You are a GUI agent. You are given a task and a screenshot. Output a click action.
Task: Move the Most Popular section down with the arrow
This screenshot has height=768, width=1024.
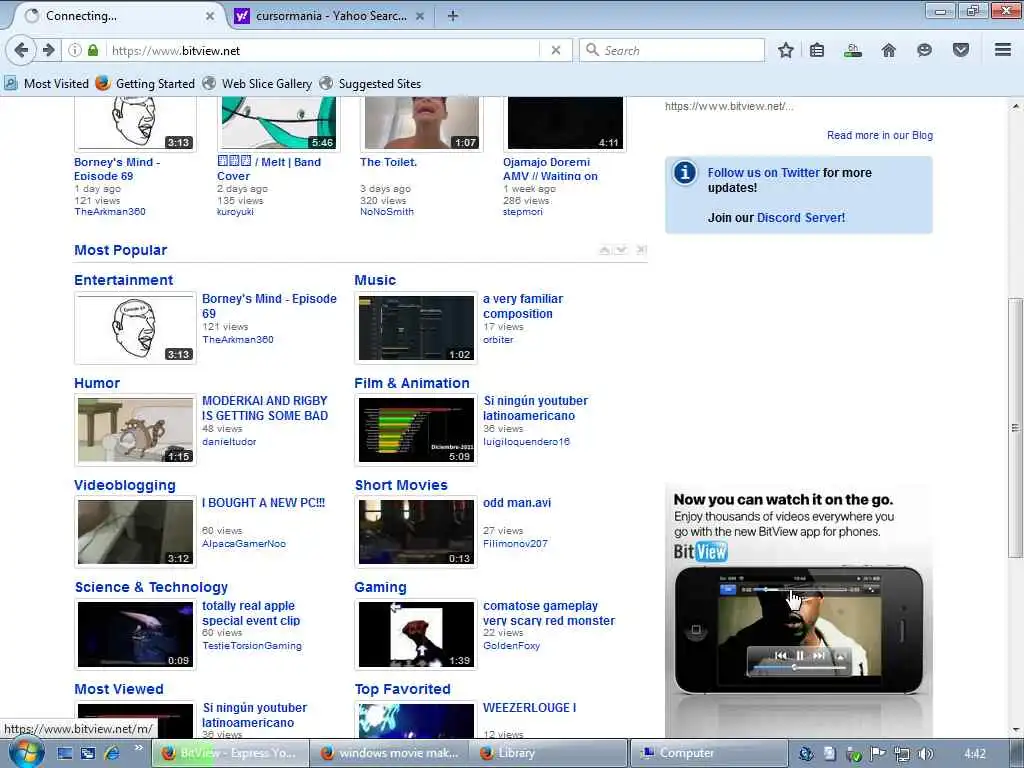click(x=622, y=250)
